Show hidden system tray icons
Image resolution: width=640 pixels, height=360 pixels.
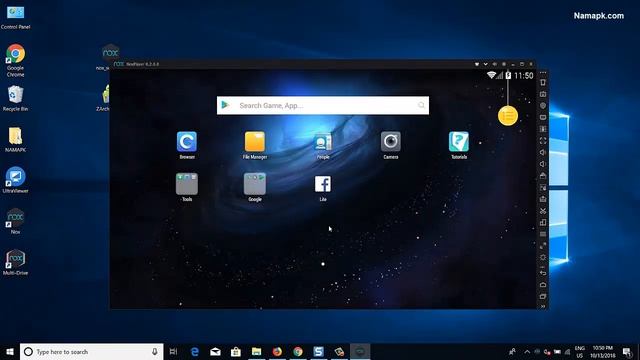tap(527, 351)
